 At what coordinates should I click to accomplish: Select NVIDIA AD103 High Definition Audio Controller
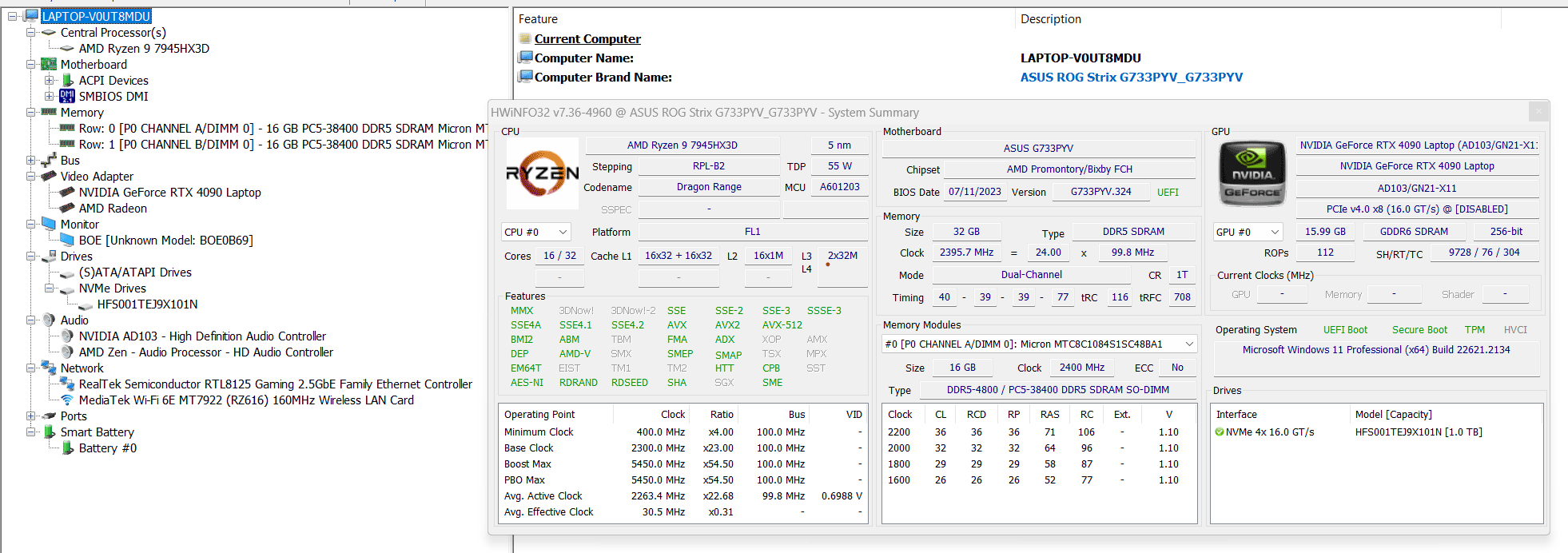[202, 336]
